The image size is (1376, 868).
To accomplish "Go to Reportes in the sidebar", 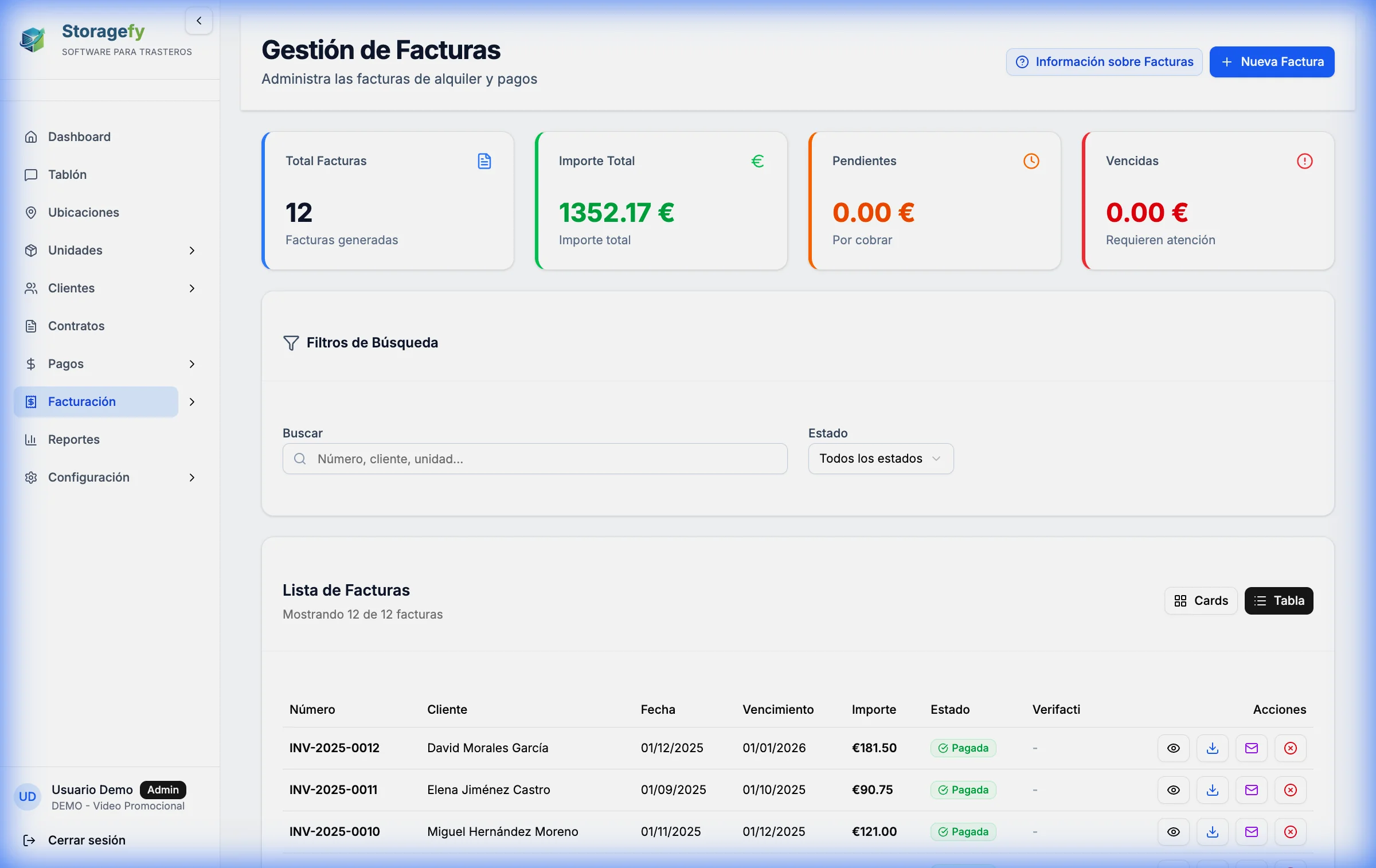I will [74, 440].
